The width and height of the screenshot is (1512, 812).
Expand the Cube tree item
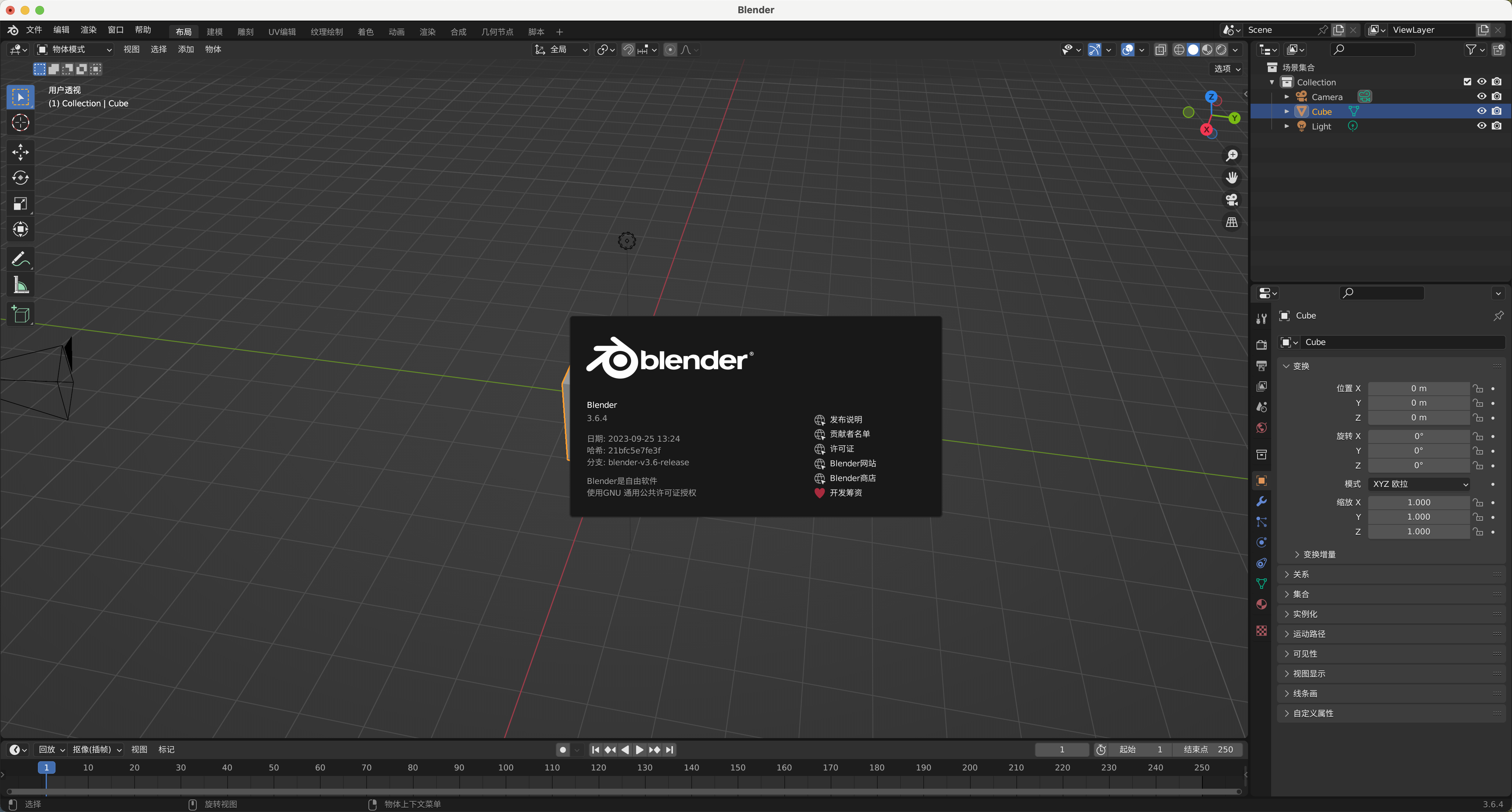1287,111
